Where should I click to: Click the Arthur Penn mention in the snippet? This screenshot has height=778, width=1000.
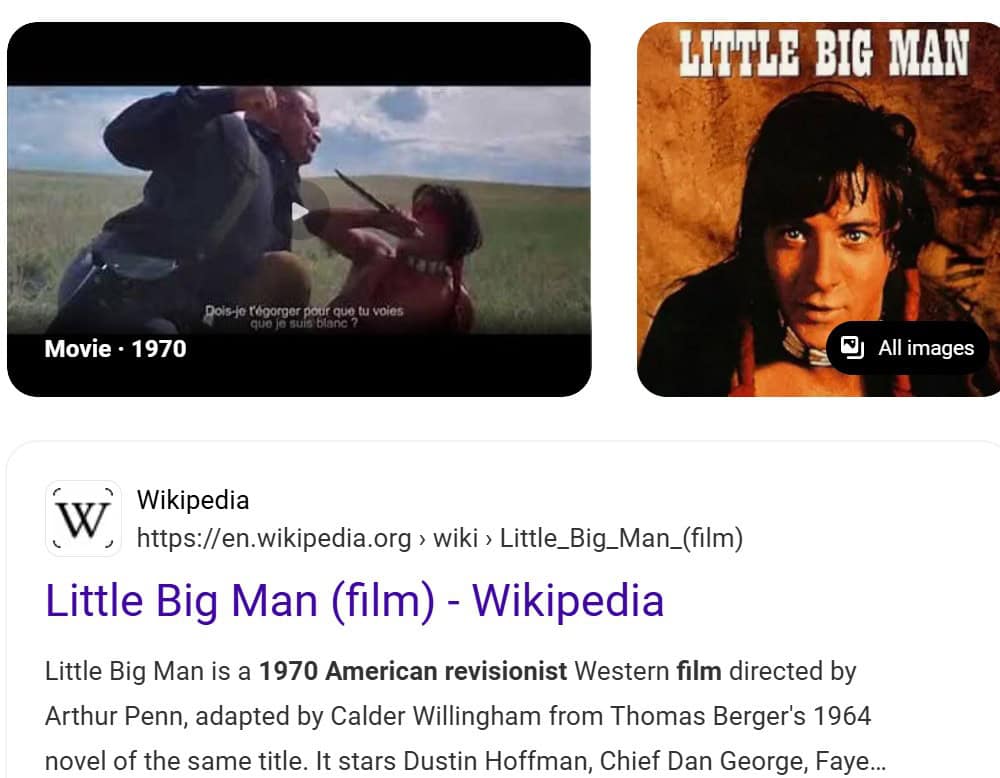(115, 716)
